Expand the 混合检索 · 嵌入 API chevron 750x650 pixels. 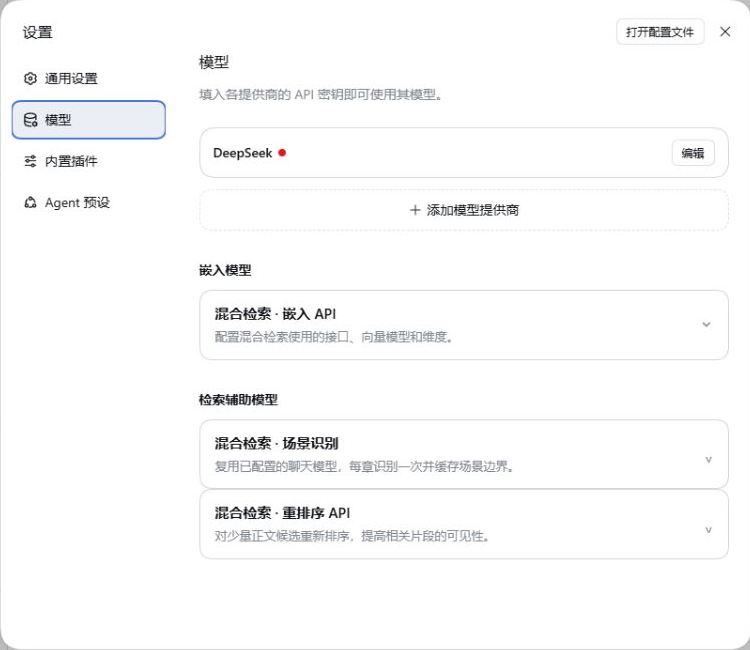pyautogui.click(x=706, y=325)
